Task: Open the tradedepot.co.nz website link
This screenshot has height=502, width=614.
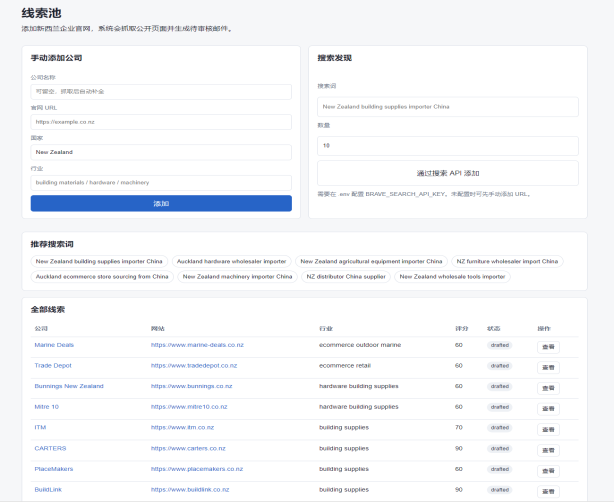Action: [194, 365]
